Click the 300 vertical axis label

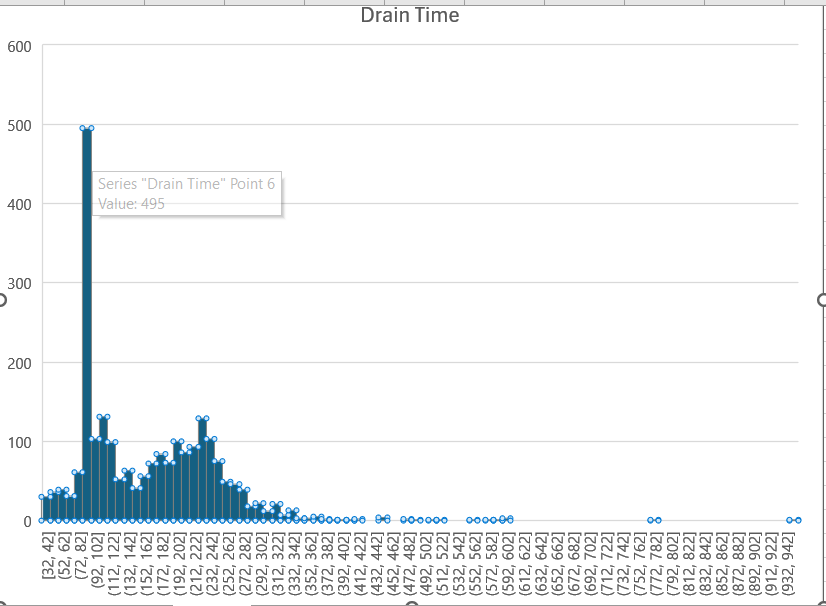point(19,284)
